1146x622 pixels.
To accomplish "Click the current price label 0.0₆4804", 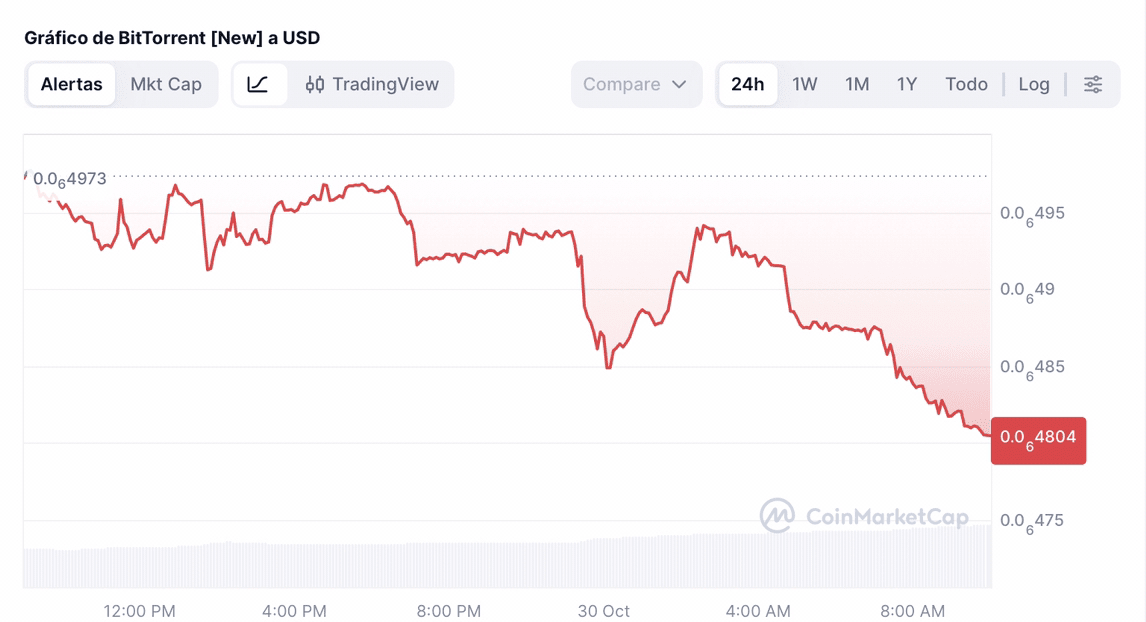I will (x=1038, y=440).
